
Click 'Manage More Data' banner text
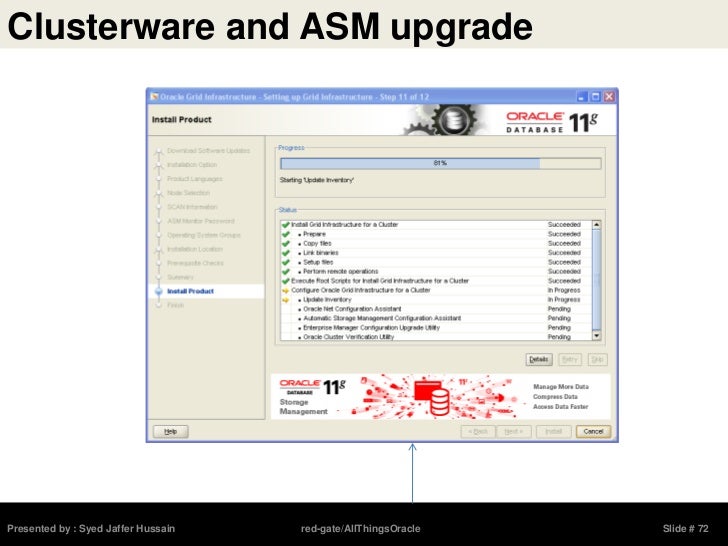click(x=561, y=387)
